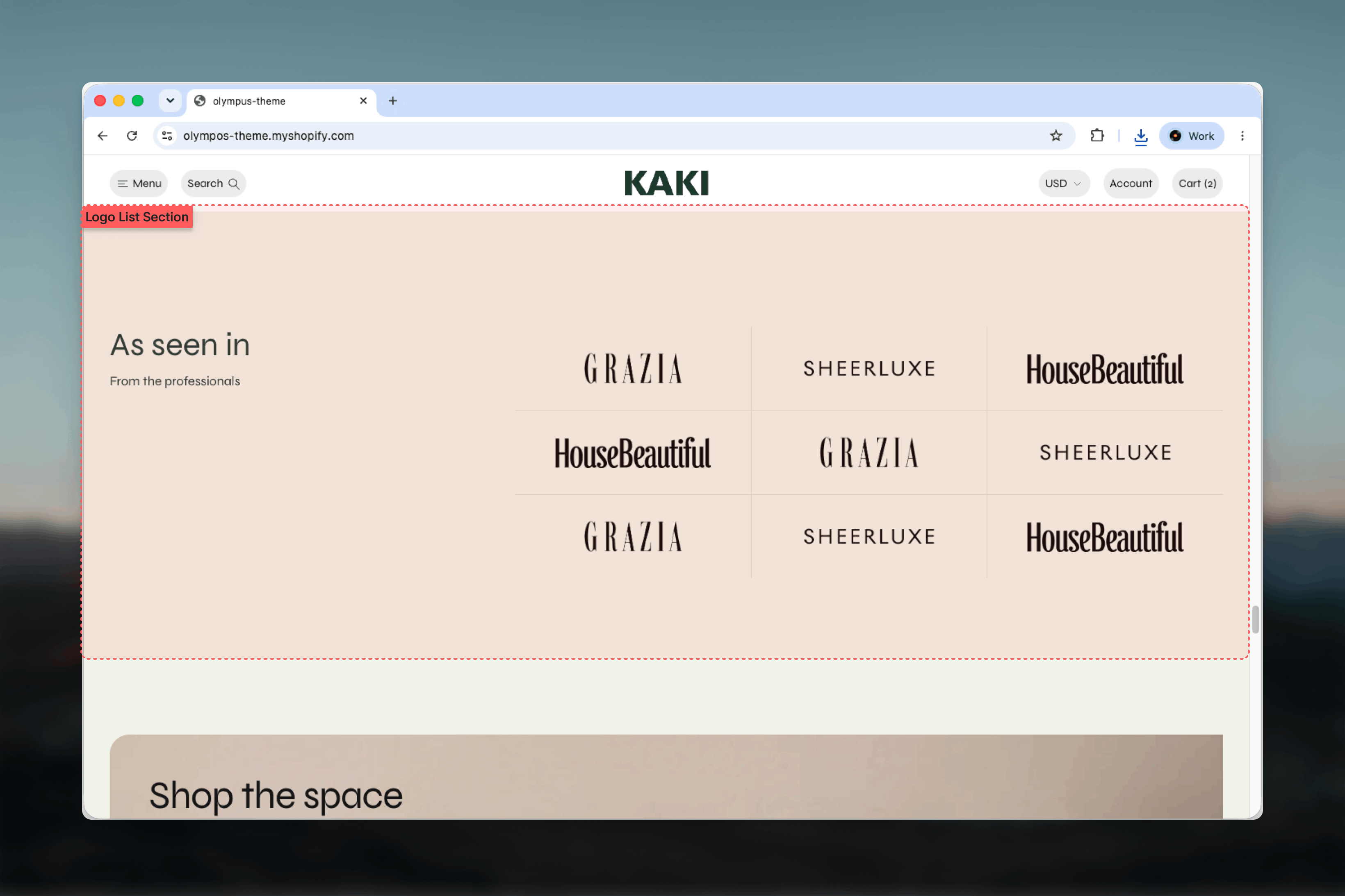Open the Search button in header
Viewport: 1345px width, 896px height.
[213, 184]
